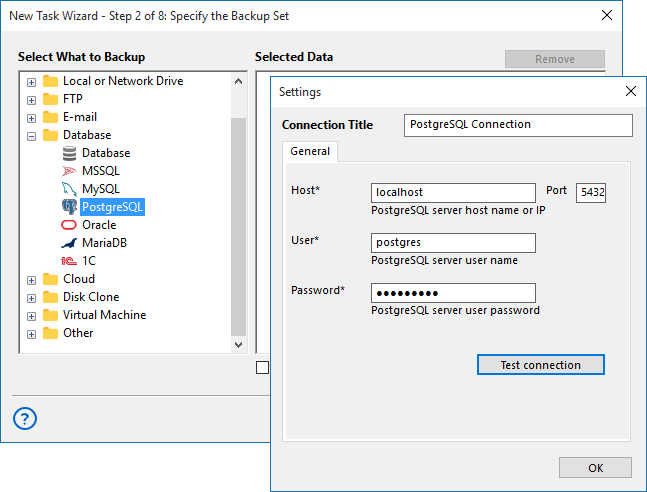
Task: Click the generic Database cylinder icon
Action: click(69, 153)
